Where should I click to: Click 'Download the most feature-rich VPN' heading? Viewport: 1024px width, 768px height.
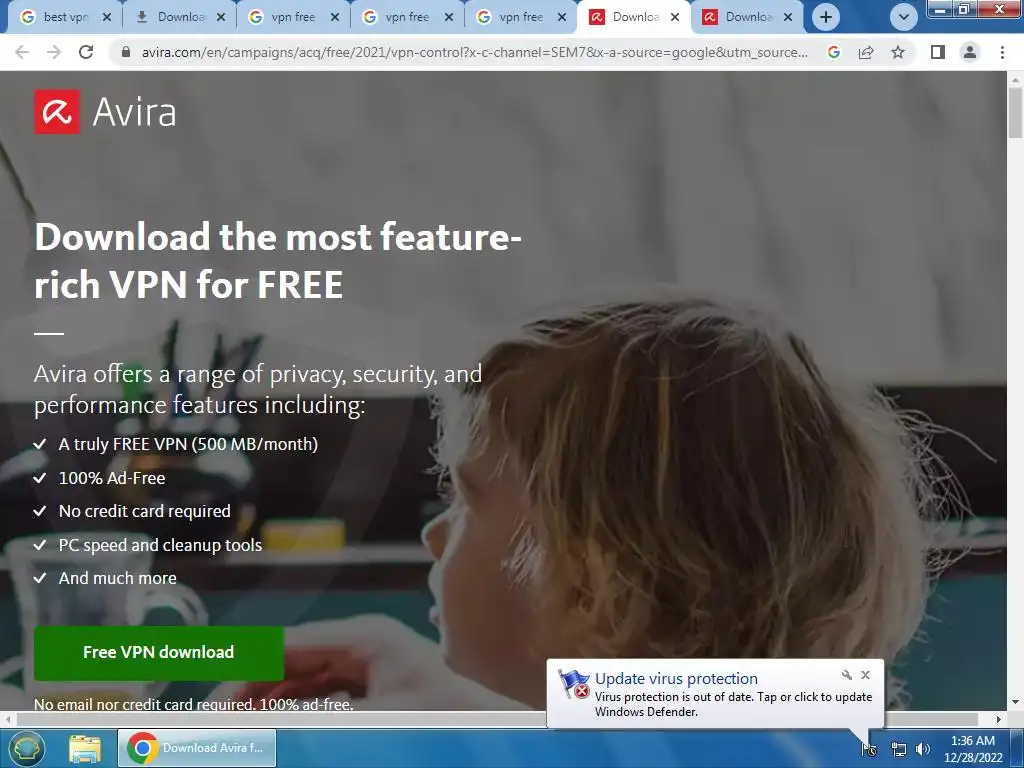pyautogui.click(x=278, y=260)
